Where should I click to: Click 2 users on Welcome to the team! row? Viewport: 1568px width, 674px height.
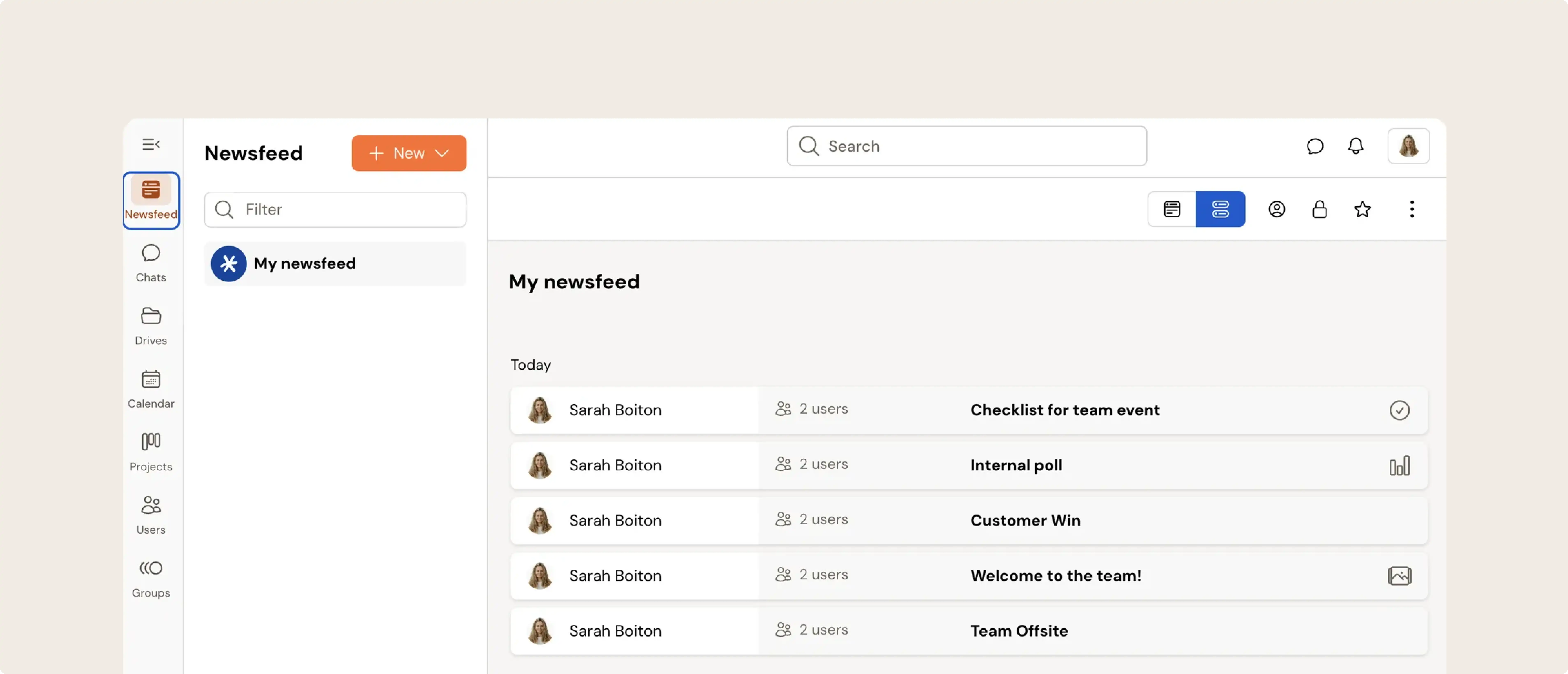(x=811, y=575)
